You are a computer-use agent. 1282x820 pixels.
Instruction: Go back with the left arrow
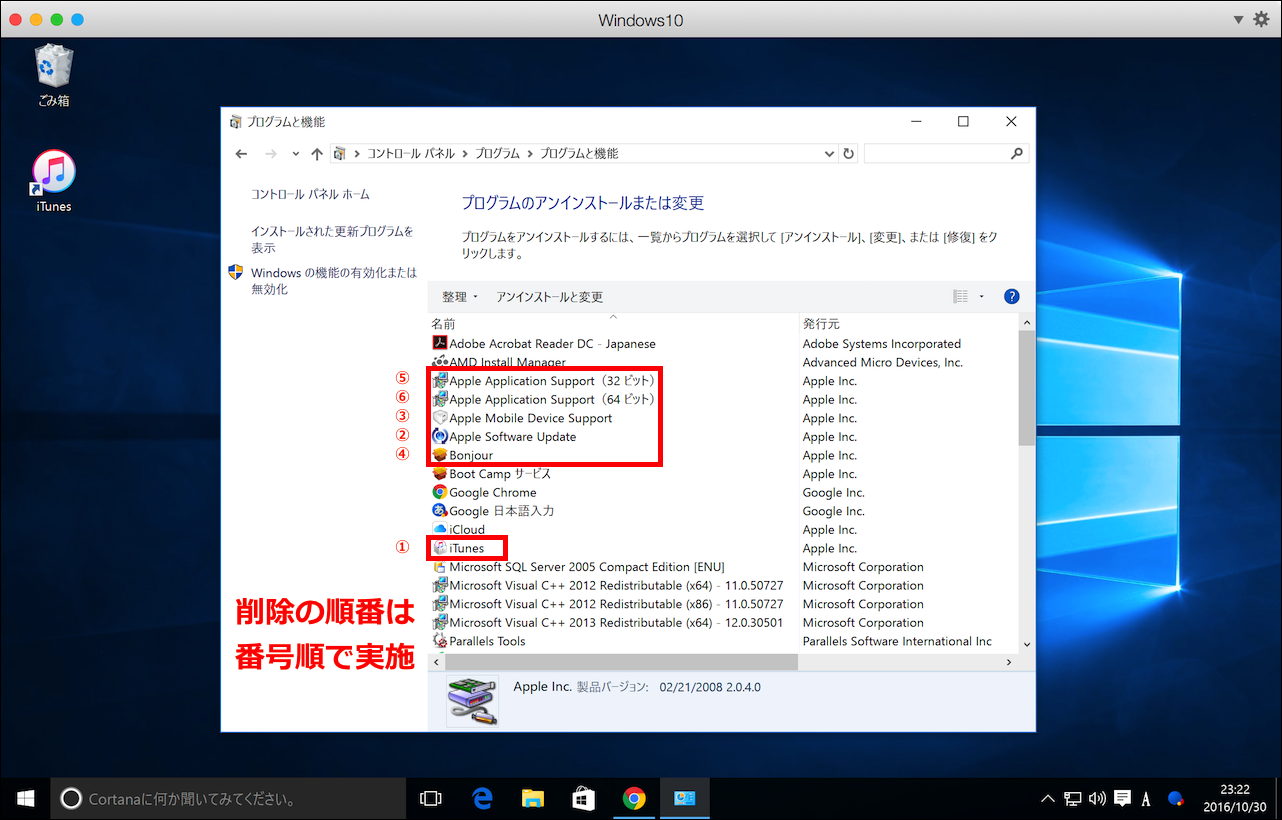tap(241, 153)
